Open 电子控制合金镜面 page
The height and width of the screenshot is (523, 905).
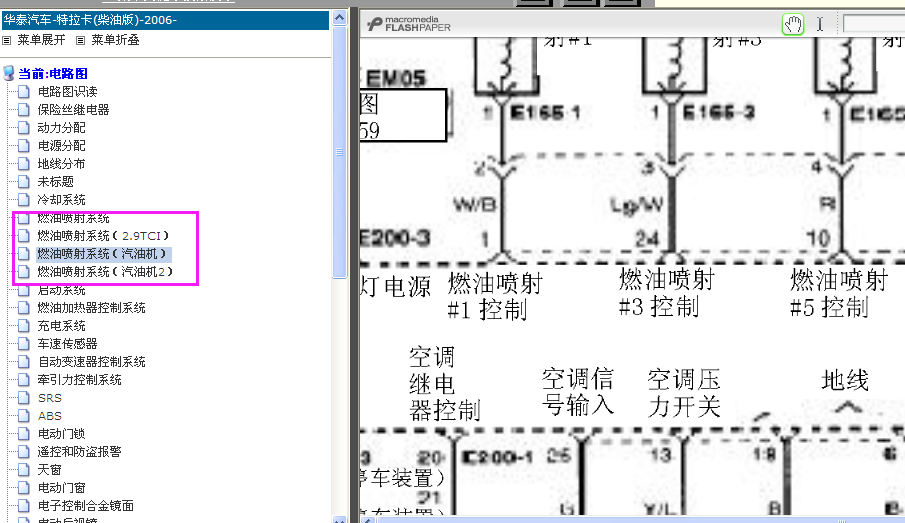pos(85,506)
